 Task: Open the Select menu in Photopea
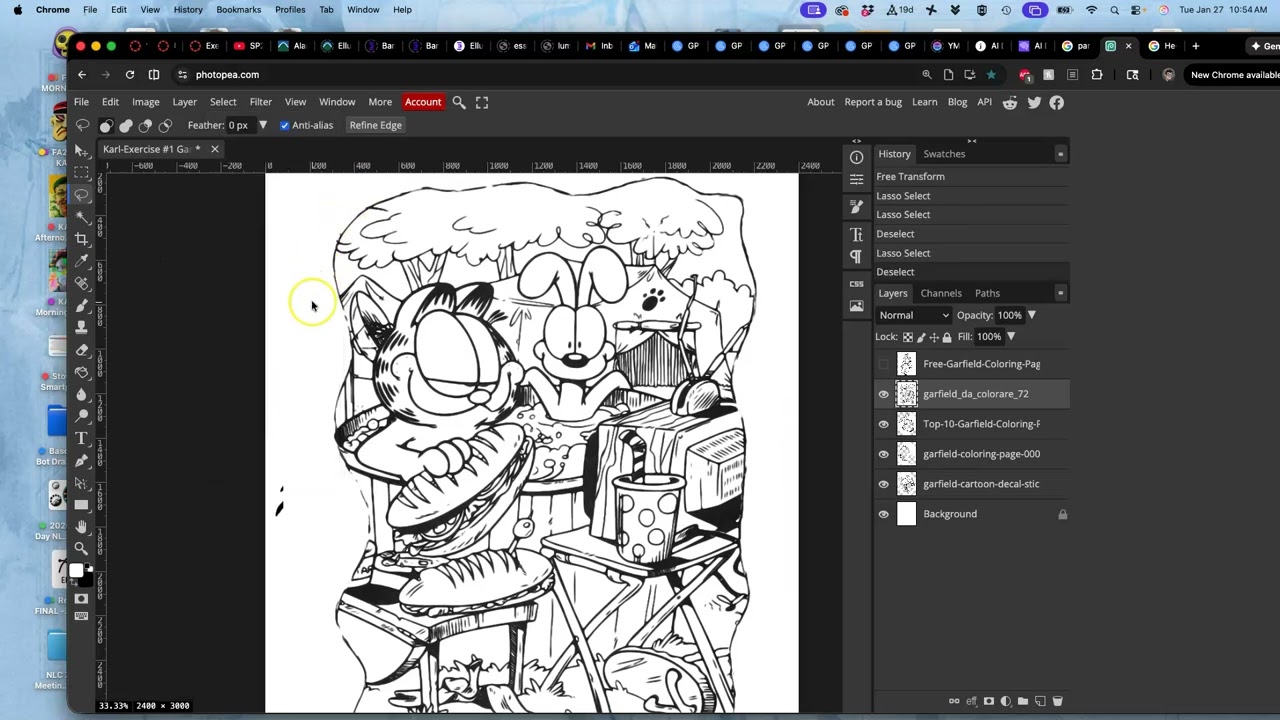(223, 102)
